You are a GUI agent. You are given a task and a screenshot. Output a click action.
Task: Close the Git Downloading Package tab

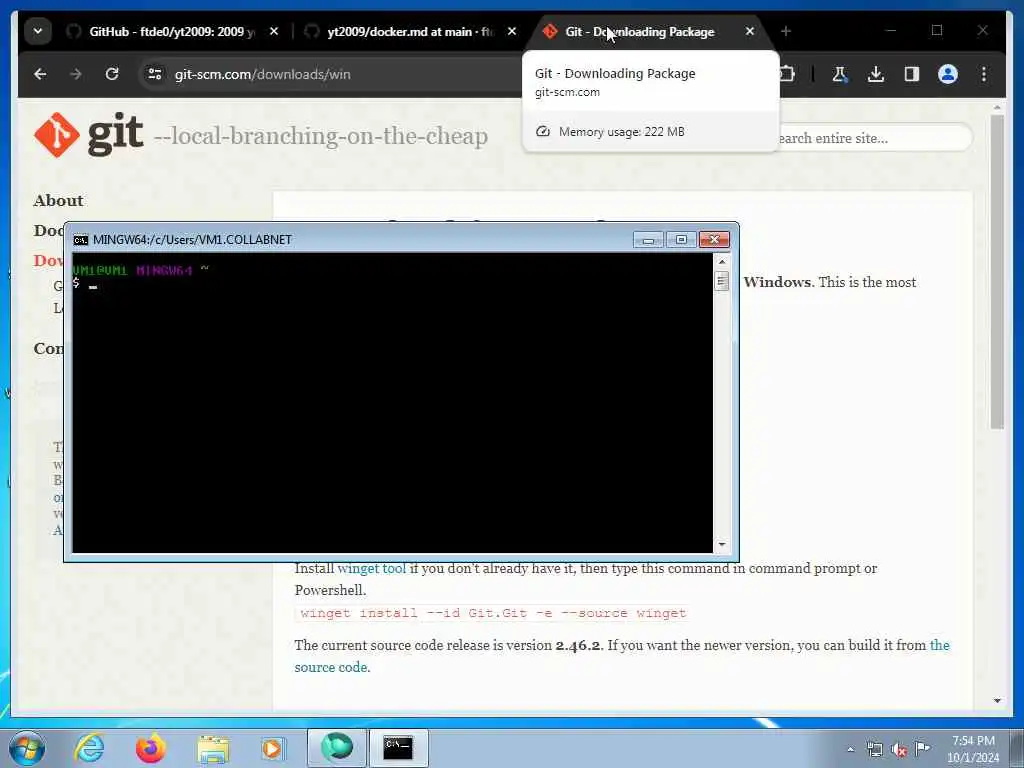(750, 31)
